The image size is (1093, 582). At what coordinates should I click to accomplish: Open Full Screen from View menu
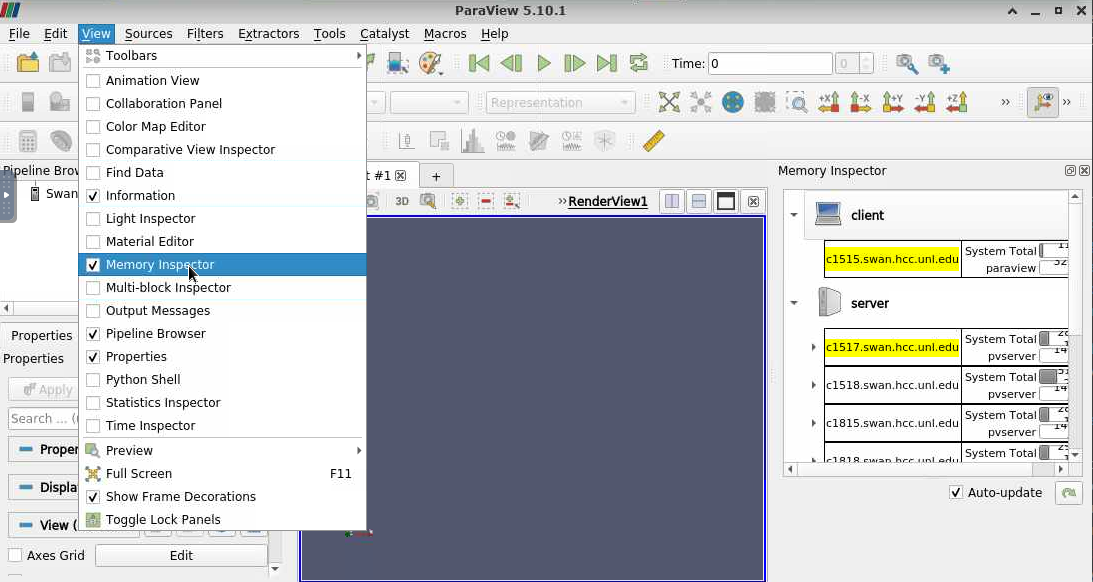coord(222,474)
